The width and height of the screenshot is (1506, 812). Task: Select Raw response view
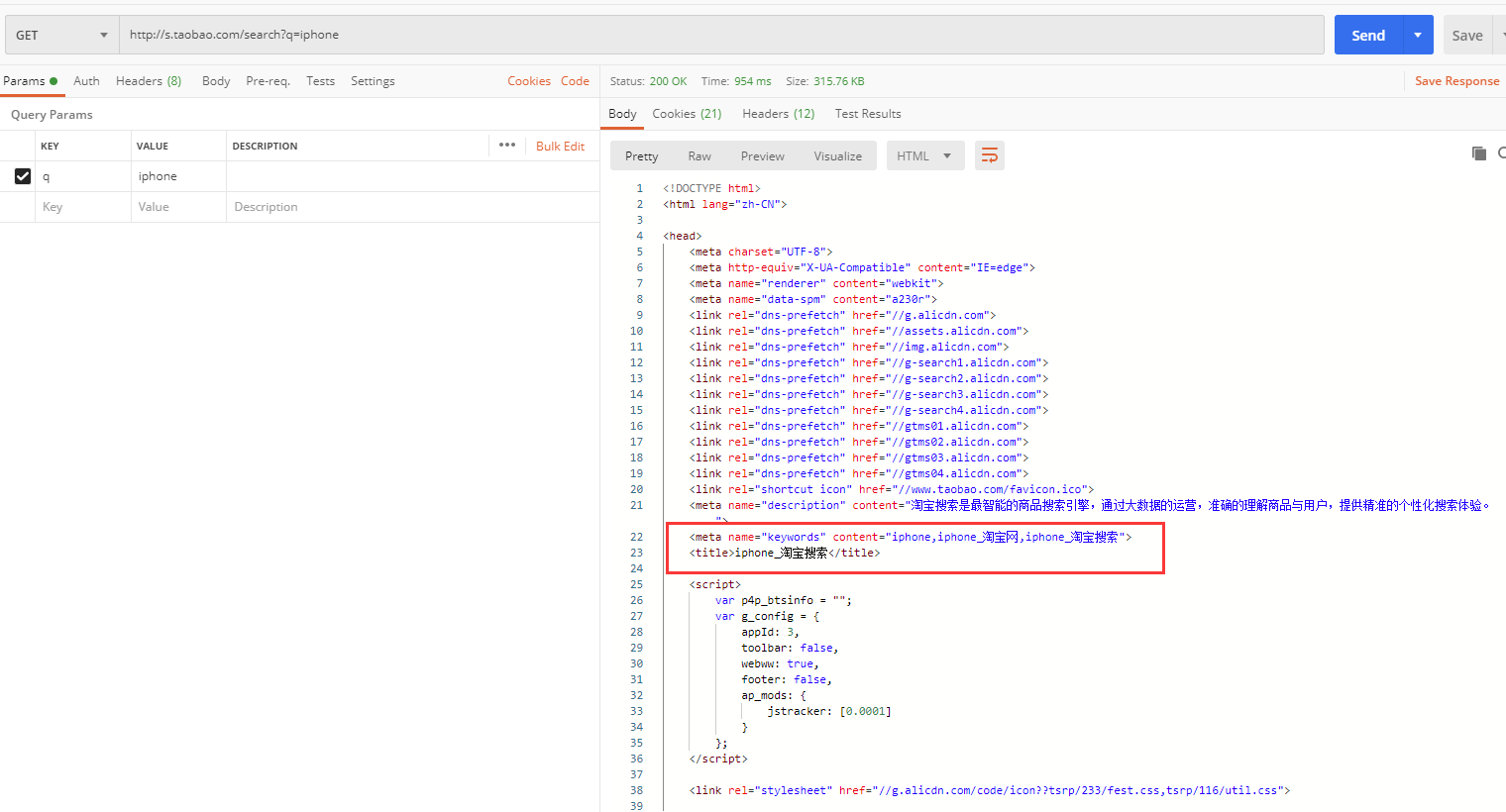tap(699, 156)
